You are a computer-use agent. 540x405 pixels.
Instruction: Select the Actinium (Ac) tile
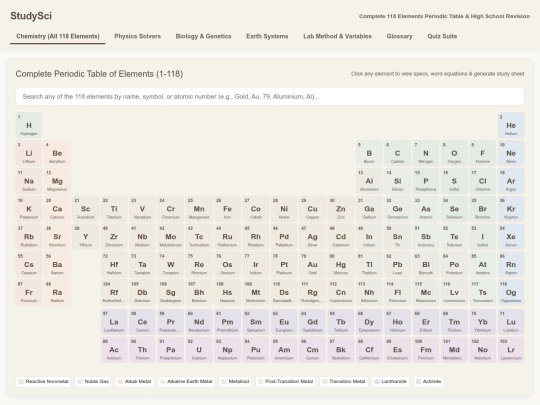pos(114,350)
